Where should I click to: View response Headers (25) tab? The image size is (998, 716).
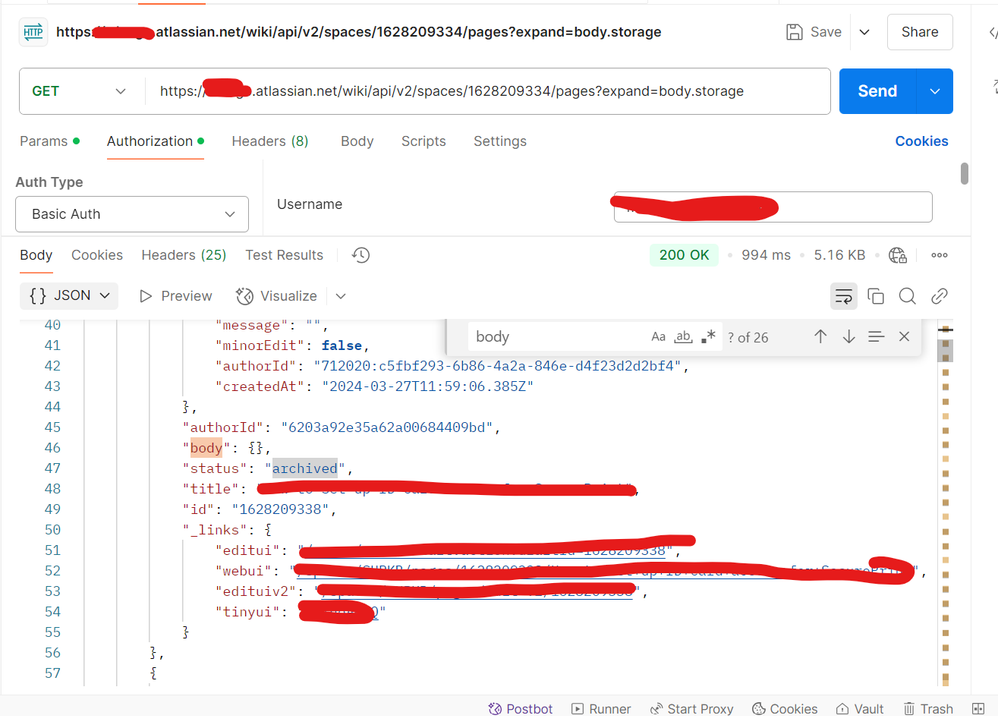point(184,255)
